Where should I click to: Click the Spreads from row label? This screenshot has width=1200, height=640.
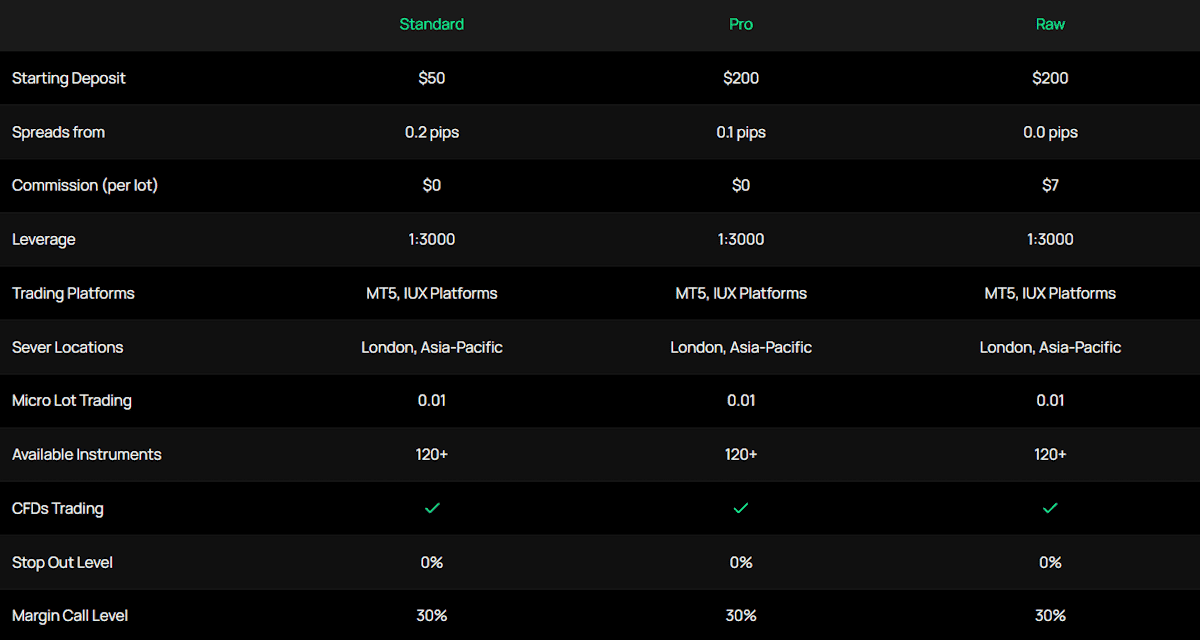(x=58, y=132)
